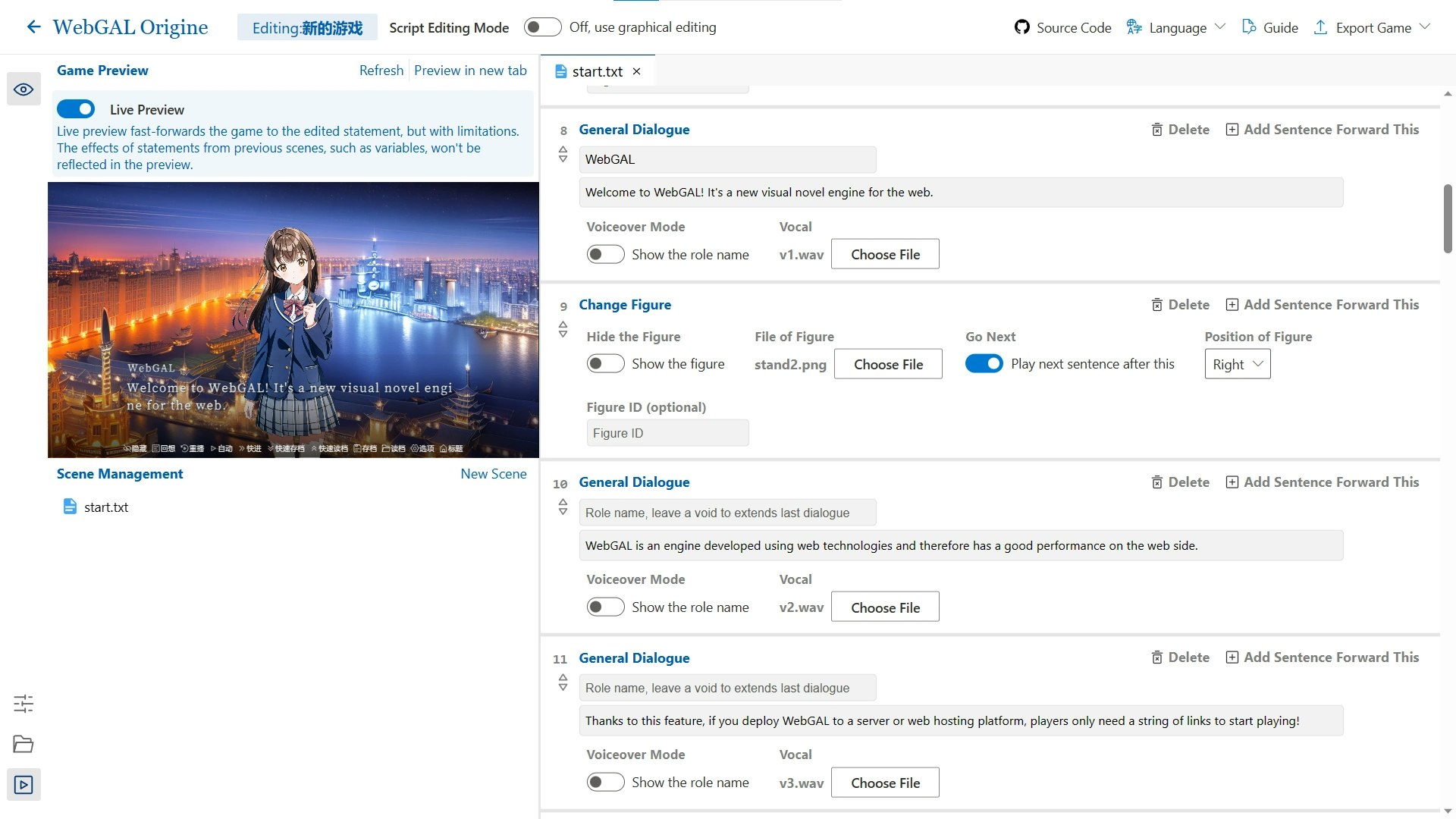Click Delete trash icon for sentence 8
The image size is (1456, 819).
(1157, 130)
